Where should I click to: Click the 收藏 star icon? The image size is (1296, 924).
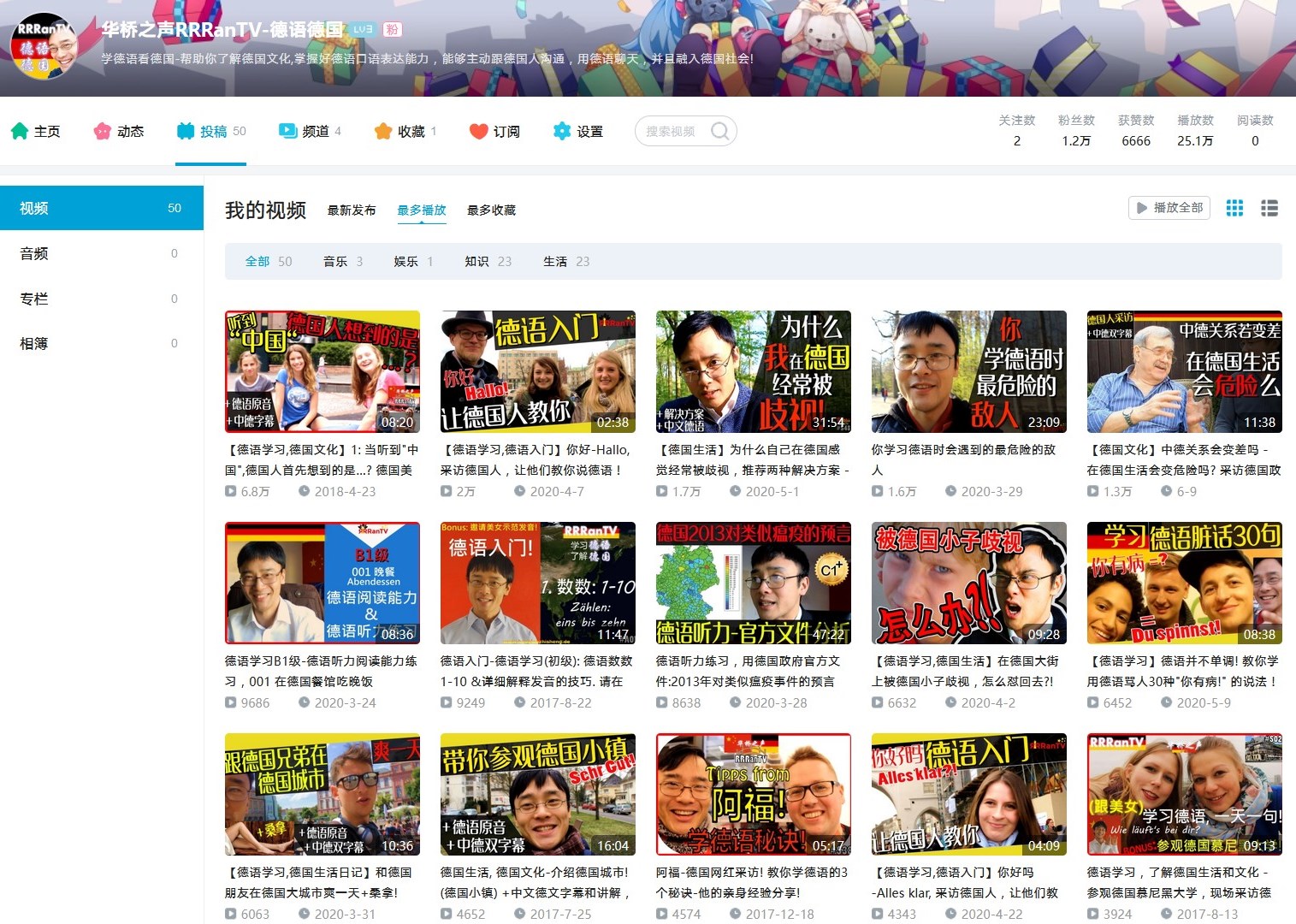(x=382, y=131)
